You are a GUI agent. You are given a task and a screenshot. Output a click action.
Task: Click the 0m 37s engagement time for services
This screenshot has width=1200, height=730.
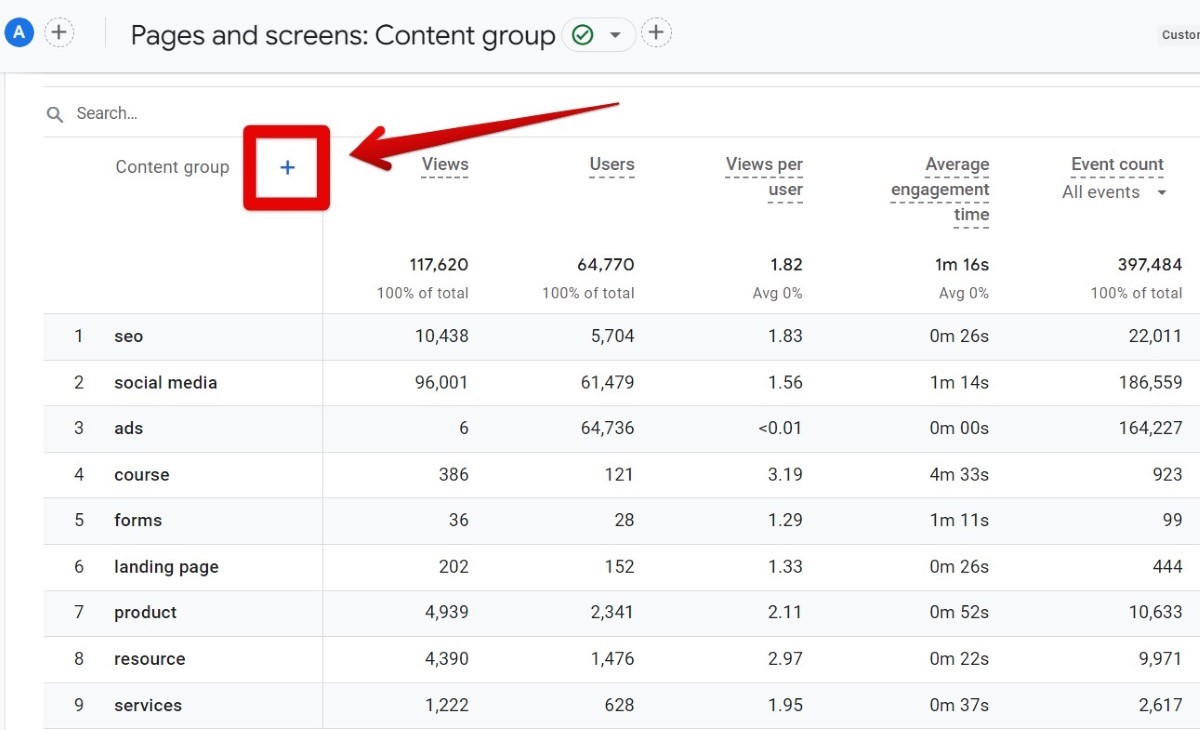(x=959, y=705)
